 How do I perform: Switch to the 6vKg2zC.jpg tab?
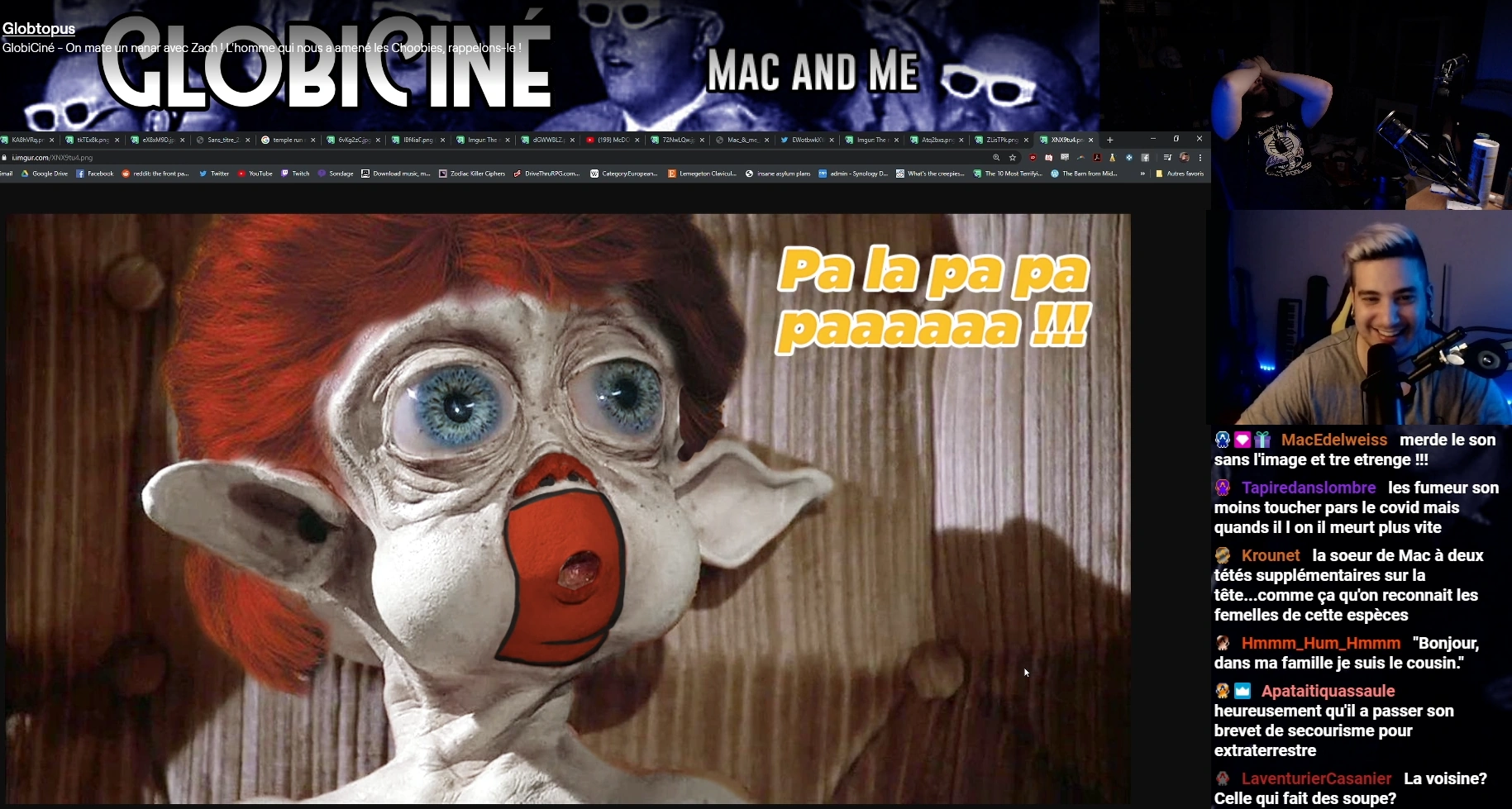[352, 140]
